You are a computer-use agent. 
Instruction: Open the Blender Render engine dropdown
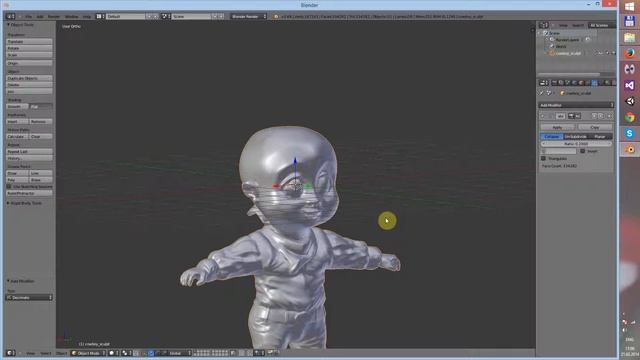coord(248,16)
